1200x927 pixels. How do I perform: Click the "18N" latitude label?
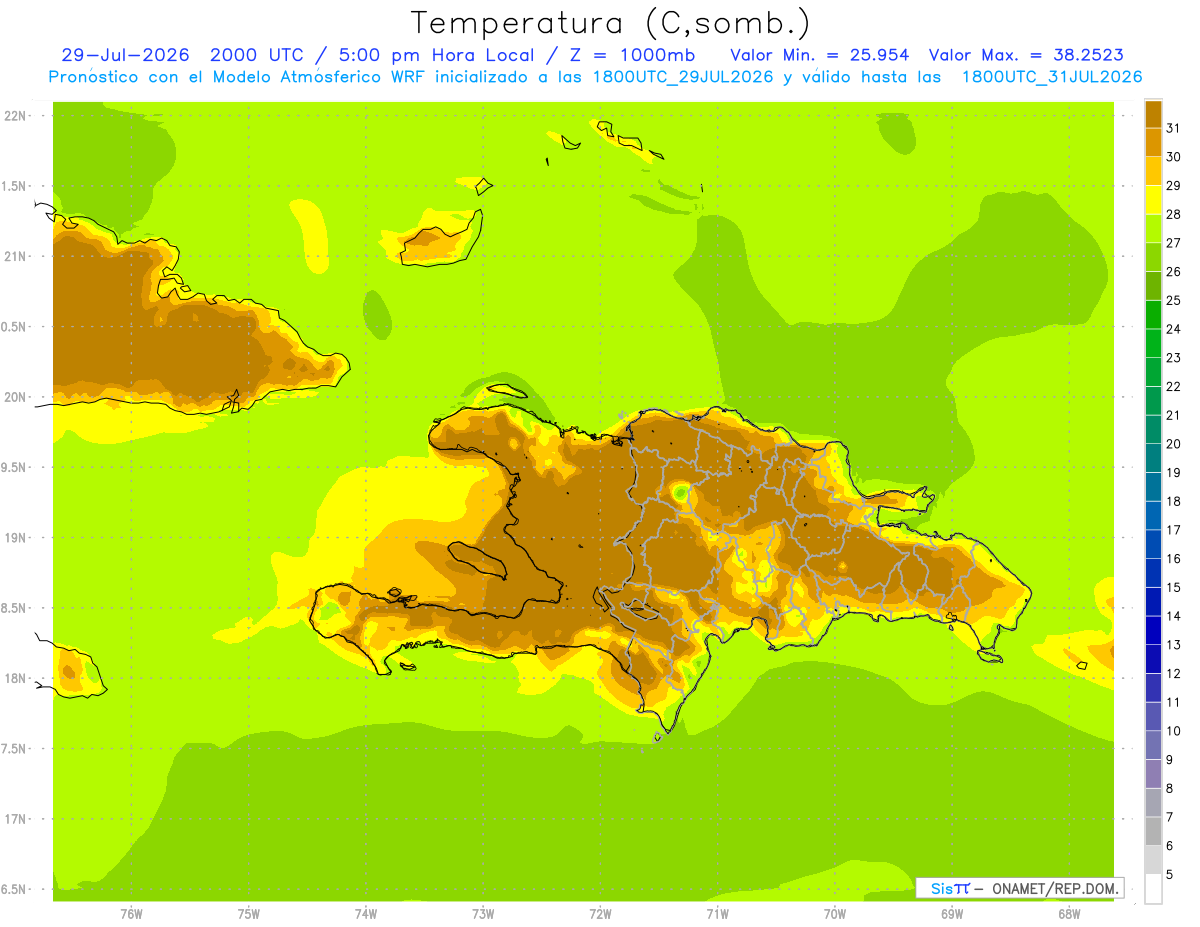(x=16, y=678)
